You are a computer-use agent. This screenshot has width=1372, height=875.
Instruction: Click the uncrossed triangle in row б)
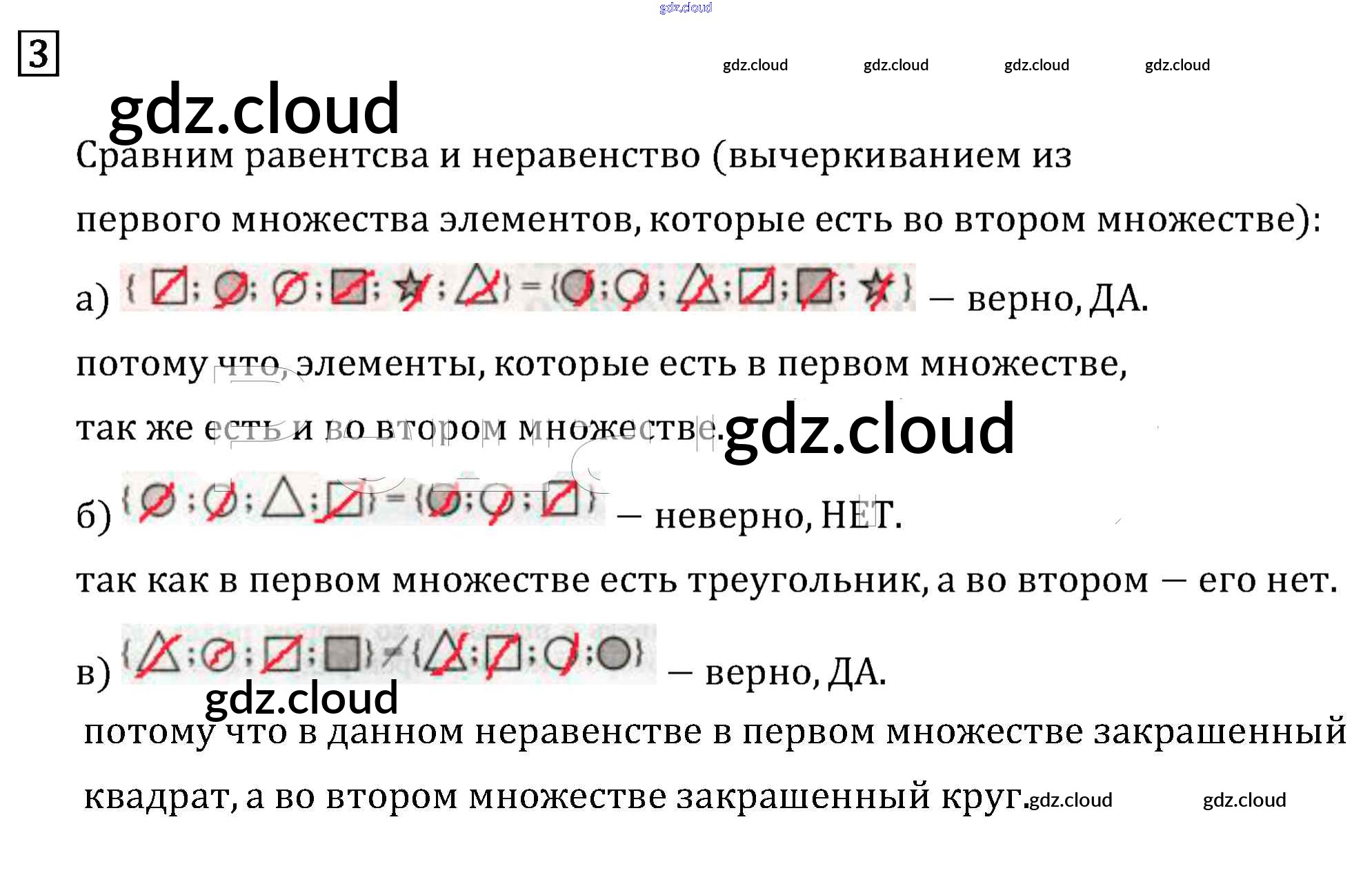(x=284, y=498)
